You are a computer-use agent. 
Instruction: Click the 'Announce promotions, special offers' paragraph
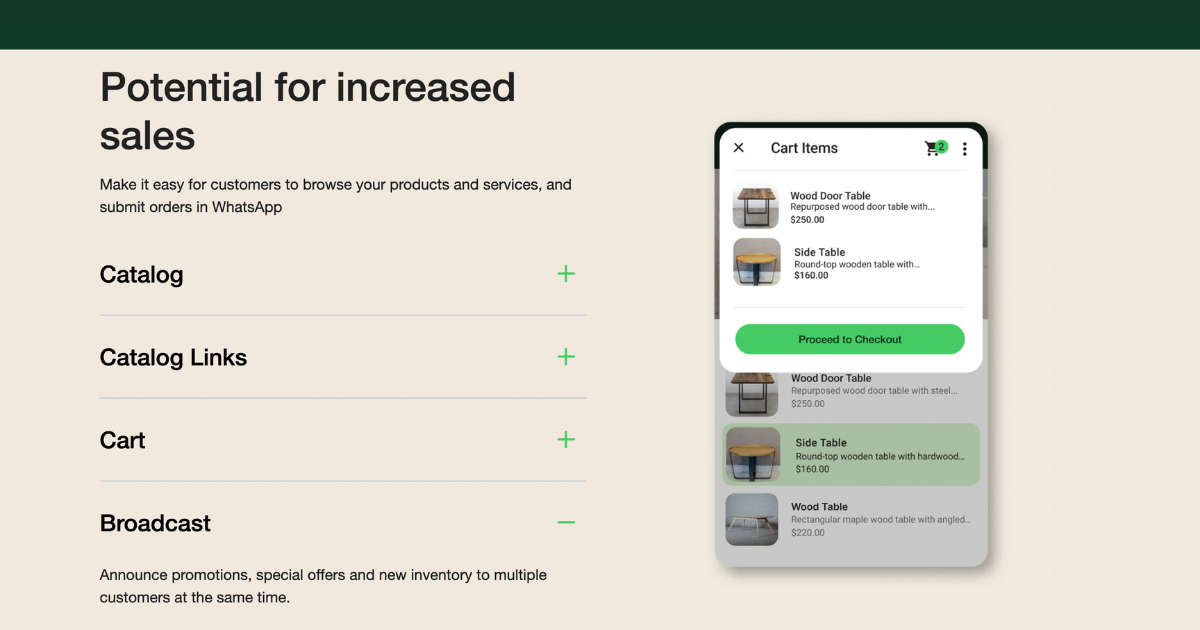tap(323, 587)
